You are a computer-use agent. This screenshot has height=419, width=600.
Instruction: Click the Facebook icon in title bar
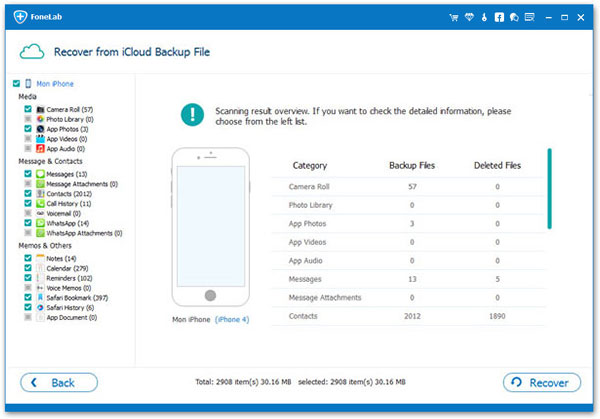click(499, 17)
